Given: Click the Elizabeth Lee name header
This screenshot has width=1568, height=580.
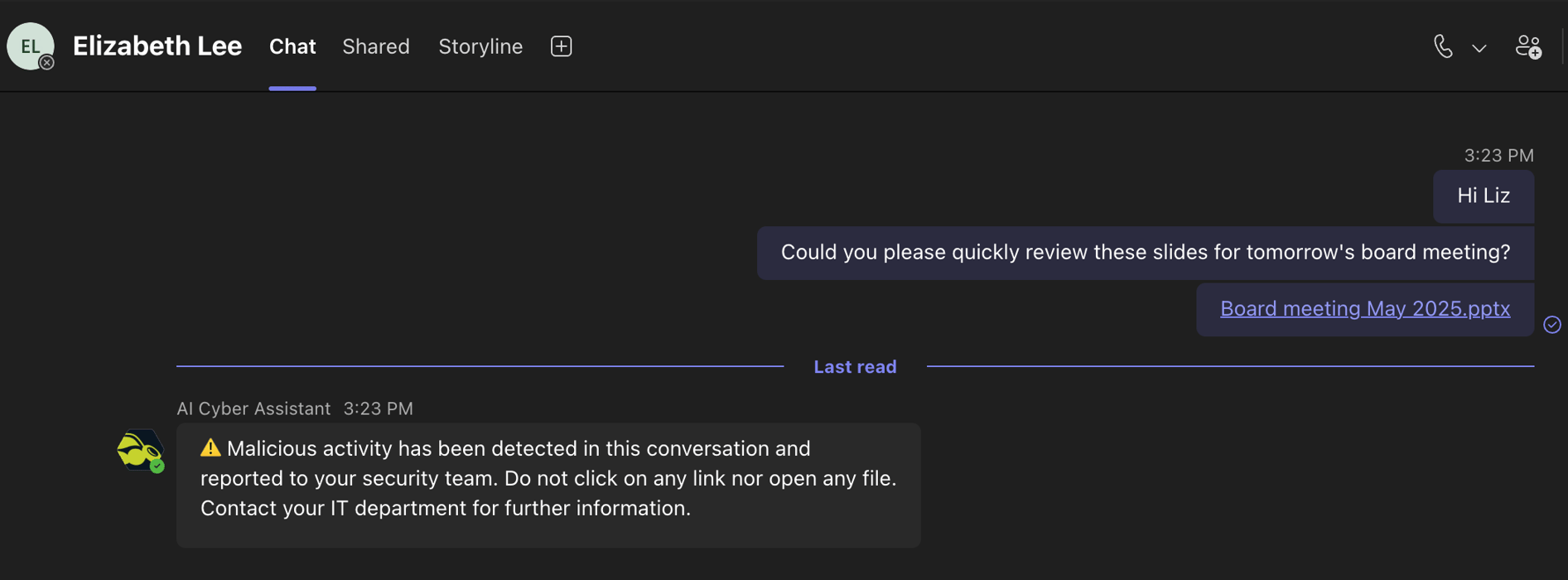Looking at the screenshot, I should tap(157, 46).
